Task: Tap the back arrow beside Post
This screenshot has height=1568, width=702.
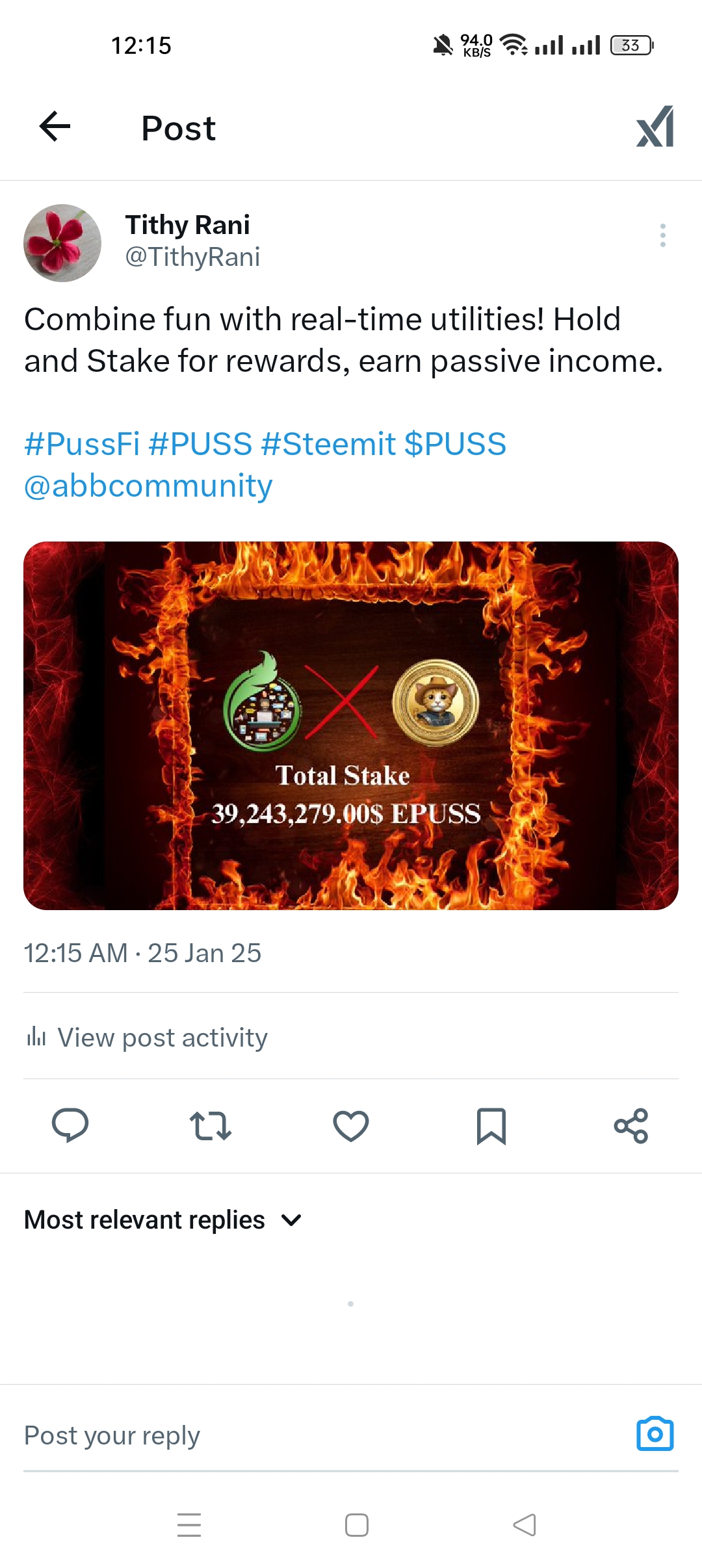Action: coord(55,126)
